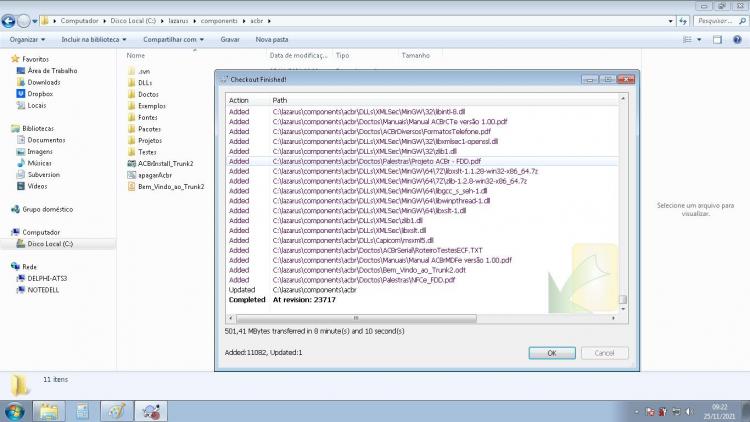The height and width of the screenshot is (422, 750).
Task: Select Disco Local (C:) in the sidebar
Action: (x=45, y=244)
